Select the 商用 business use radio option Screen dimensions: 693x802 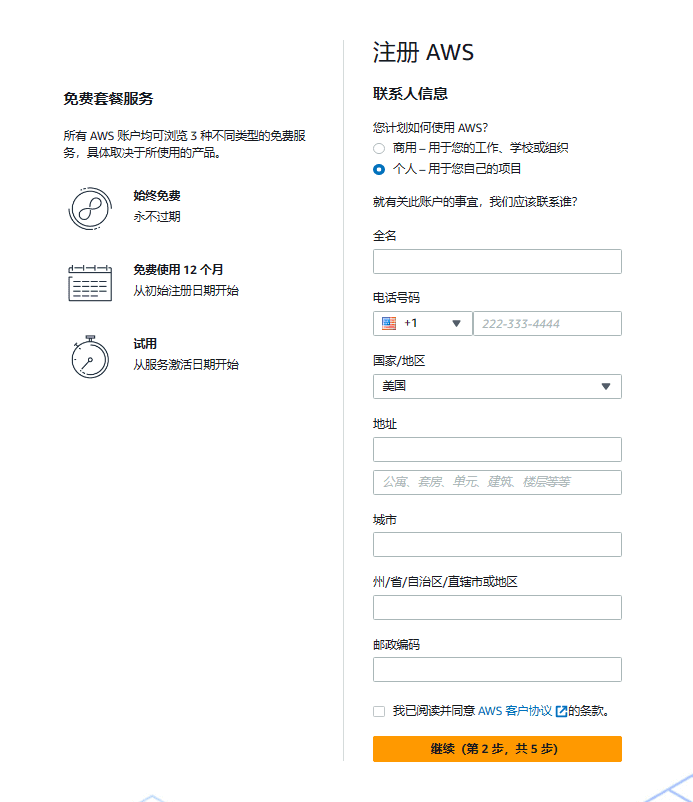click(x=379, y=148)
